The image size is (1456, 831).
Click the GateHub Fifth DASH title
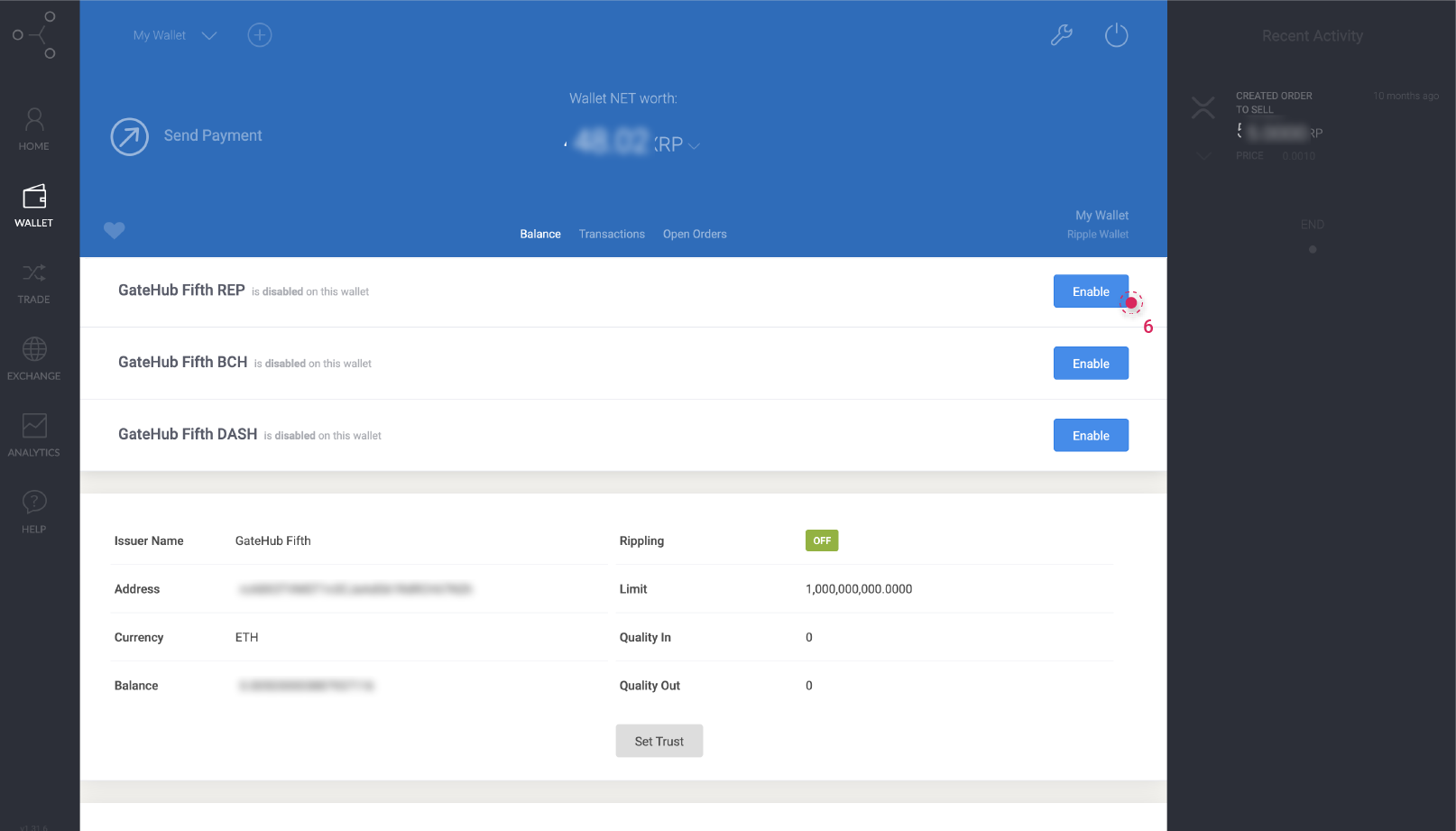(x=188, y=434)
